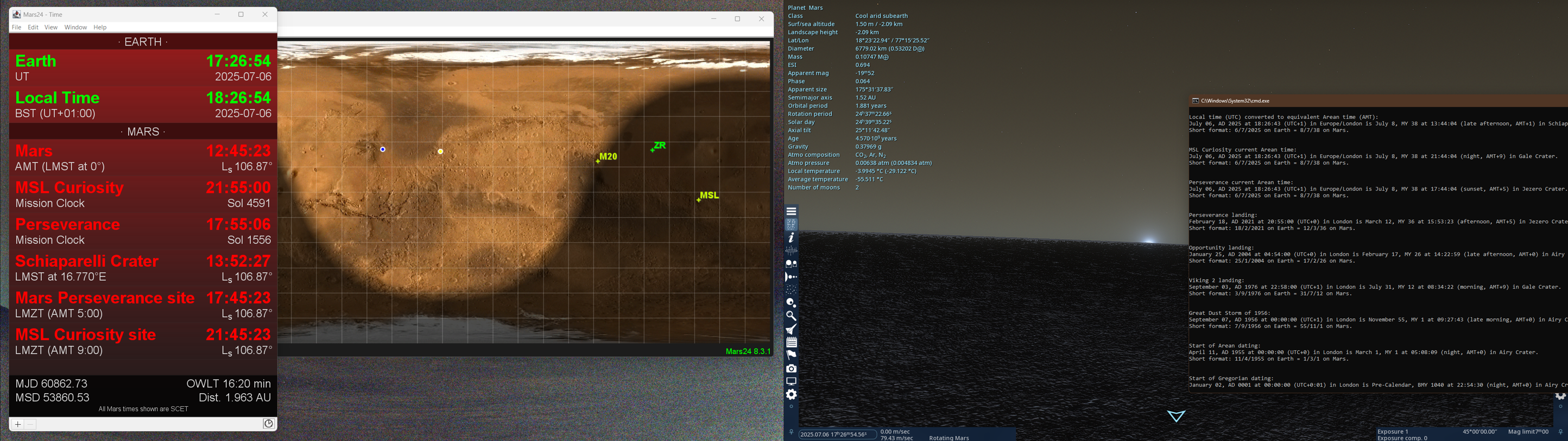Select the Mars Perseverance site clock row
Image resolution: width=1568 pixels, height=441 pixels.
tap(143, 305)
